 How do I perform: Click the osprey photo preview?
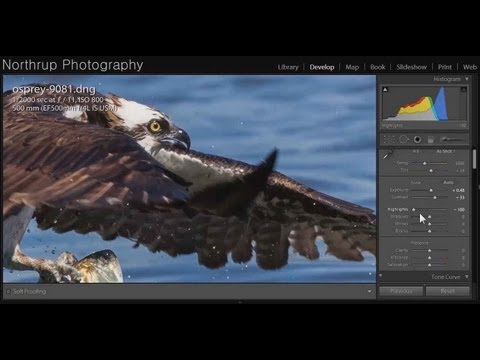(x=189, y=179)
